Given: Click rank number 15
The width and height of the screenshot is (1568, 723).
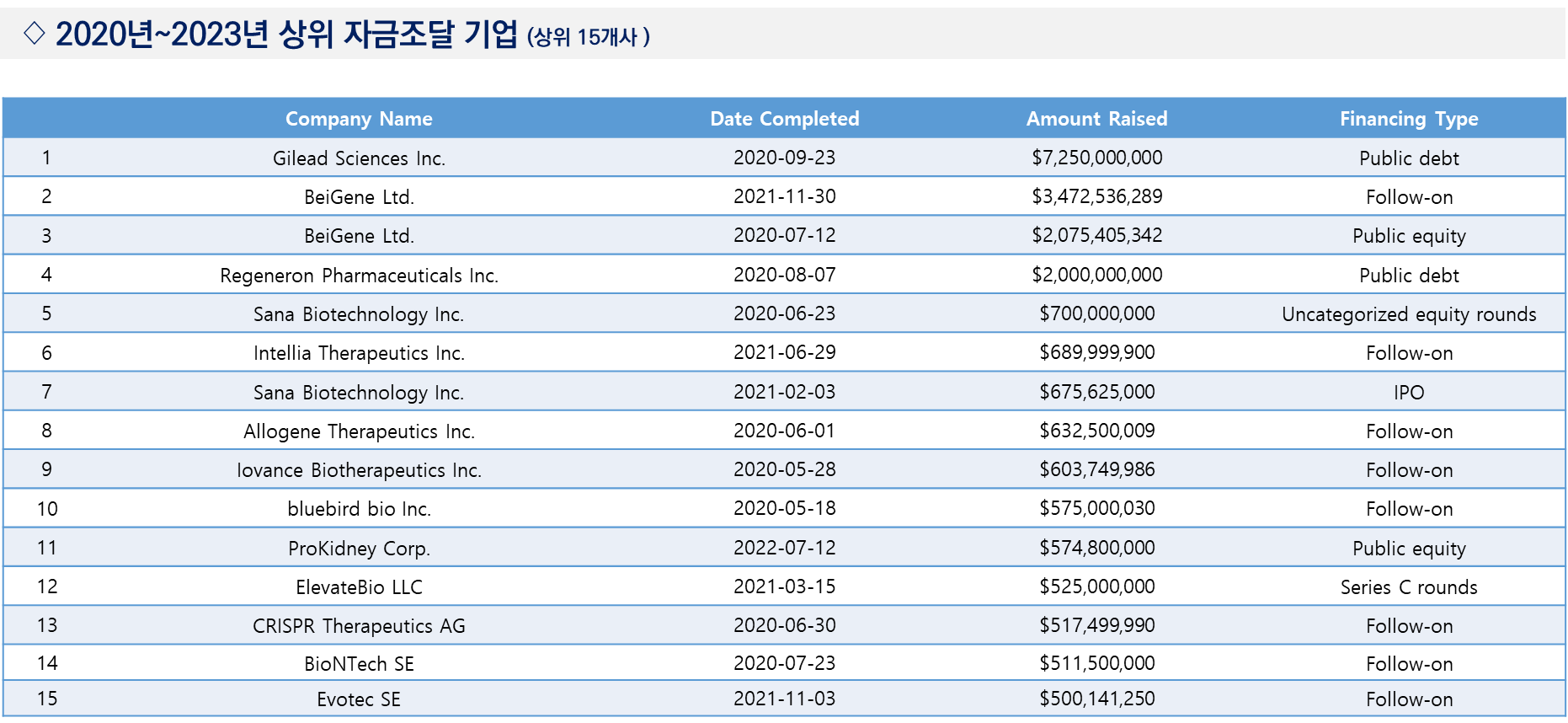Looking at the screenshot, I should pos(47,699).
